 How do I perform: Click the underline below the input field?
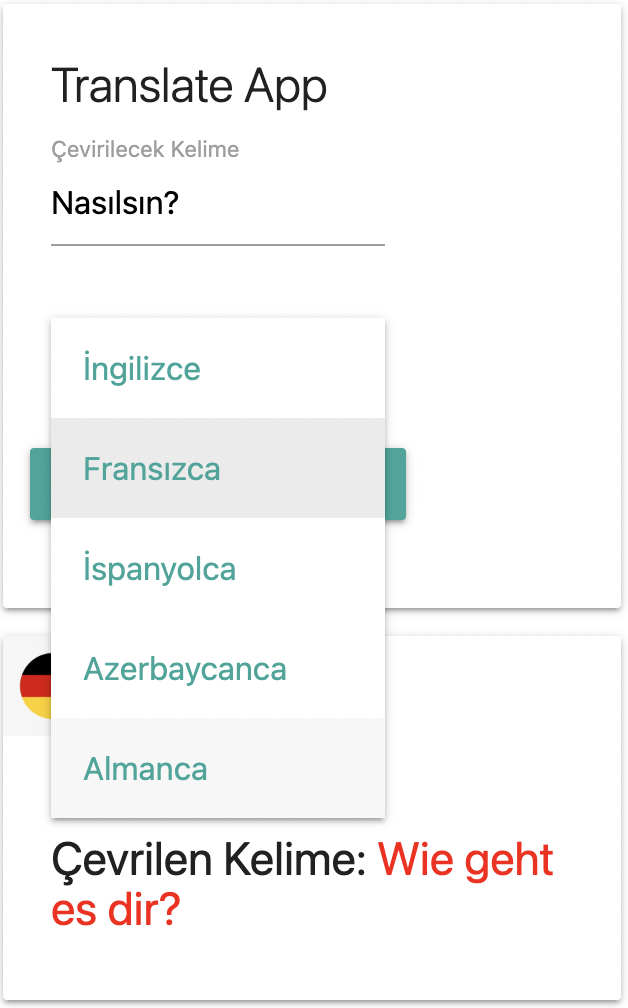pyautogui.click(x=218, y=240)
